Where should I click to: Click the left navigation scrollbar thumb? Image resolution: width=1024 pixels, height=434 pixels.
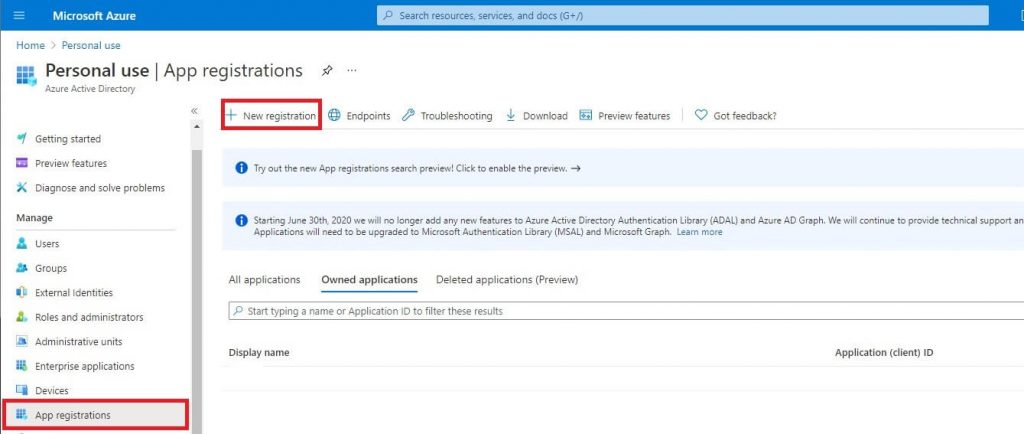[x=197, y=290]
